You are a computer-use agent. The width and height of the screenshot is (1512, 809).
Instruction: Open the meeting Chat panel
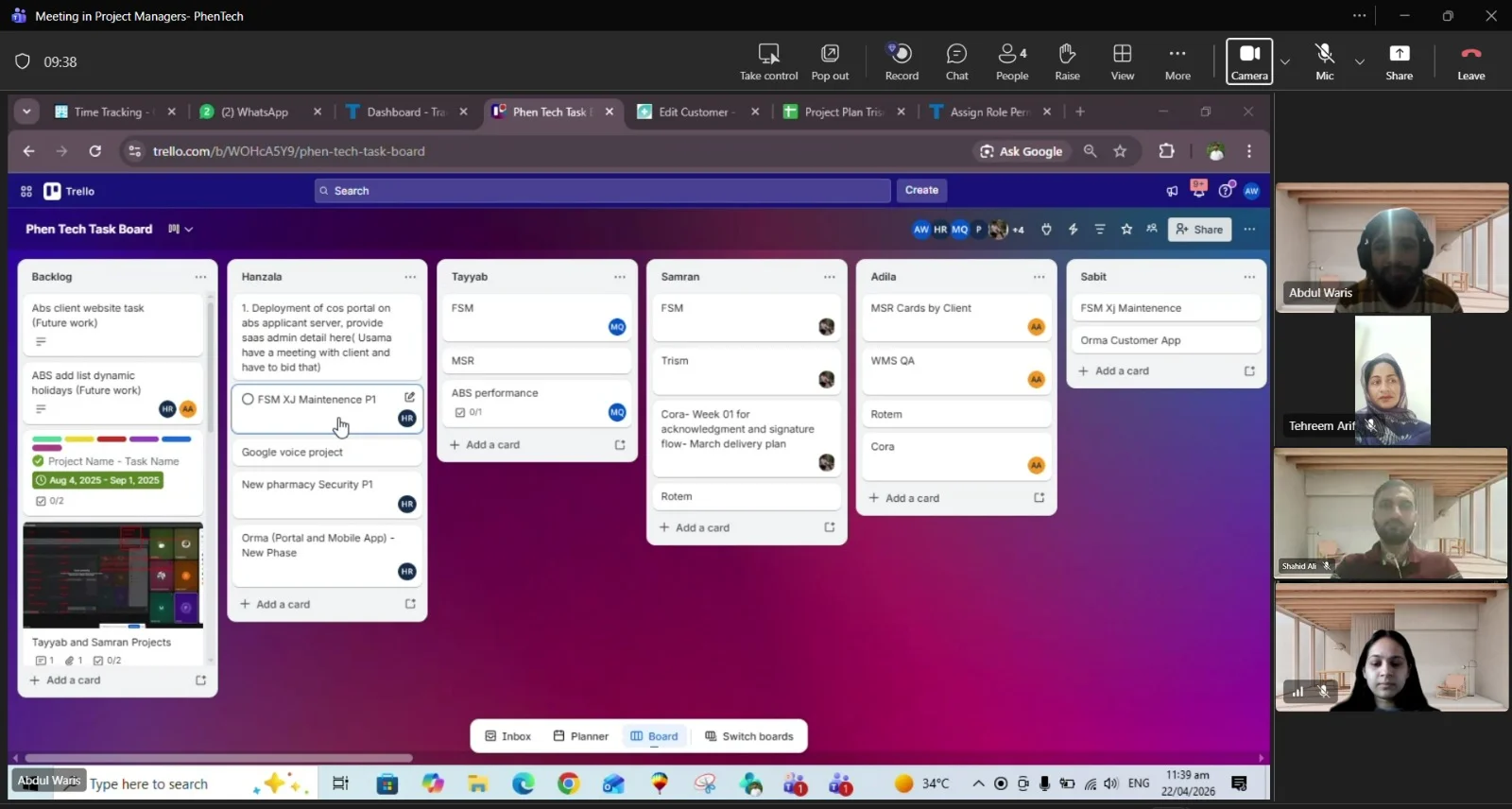[x=956, y=61]
